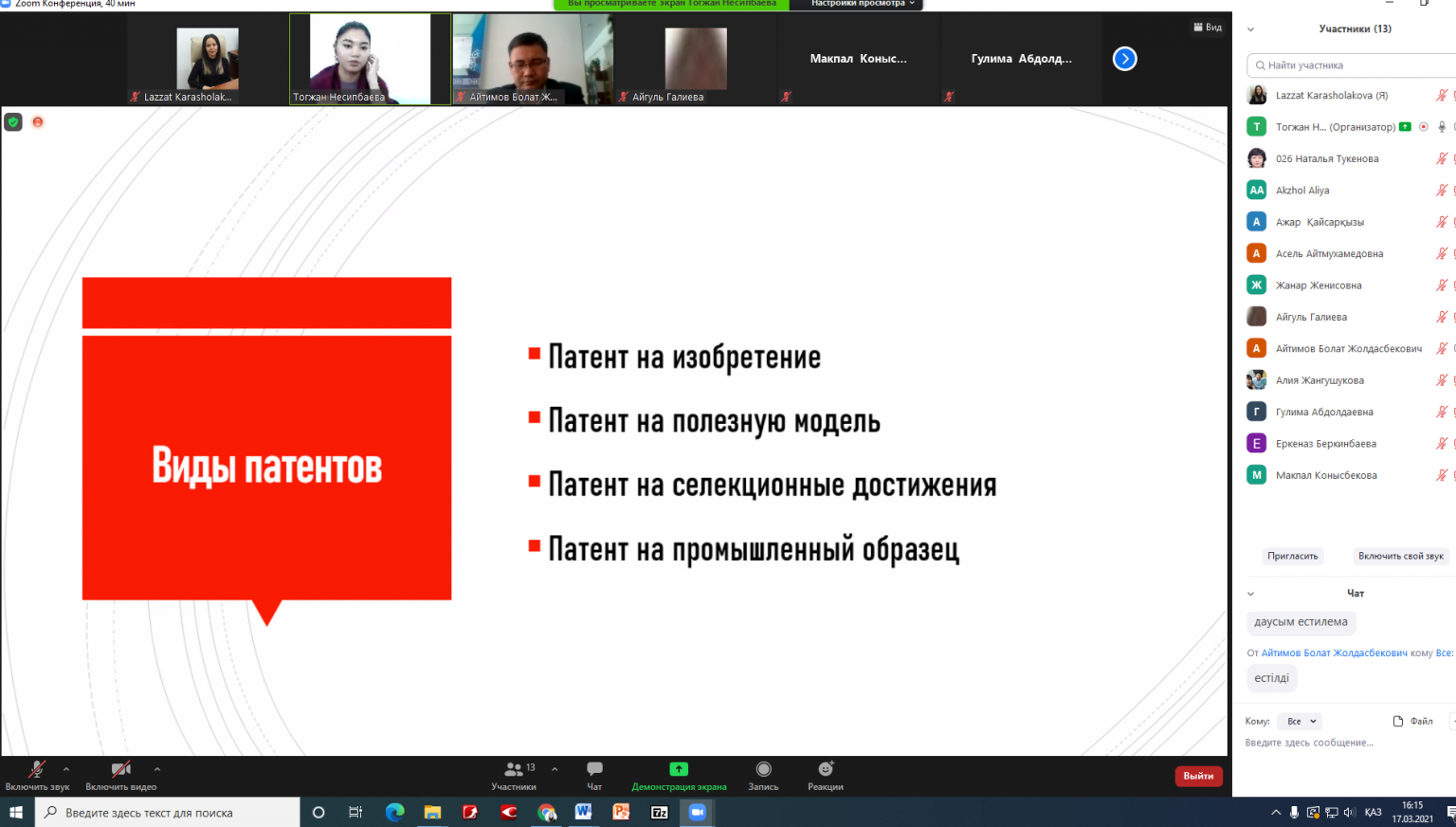The width and height of the screenshot is (1456, 827).
Task: Open the Реакции reactions icon
Action: tap(826, 769)
